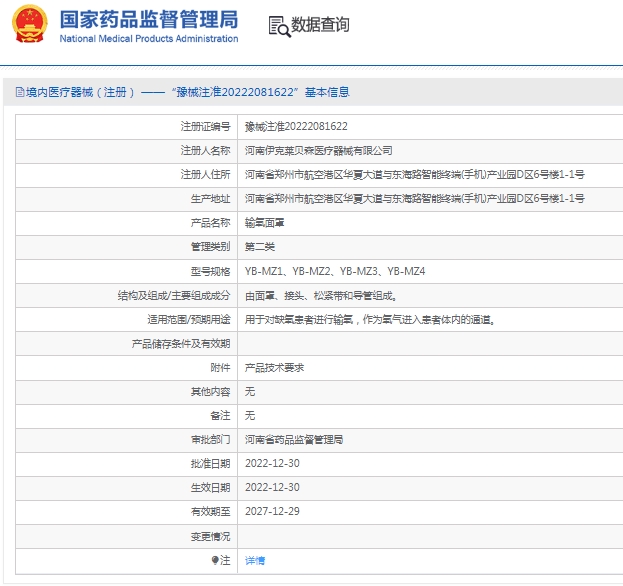623x586 pixels.
Task: Select model specs YB-MZ1、YB-MZ2、YB-MZ3、YB-MZ4
Action: [x=335, y=271]
